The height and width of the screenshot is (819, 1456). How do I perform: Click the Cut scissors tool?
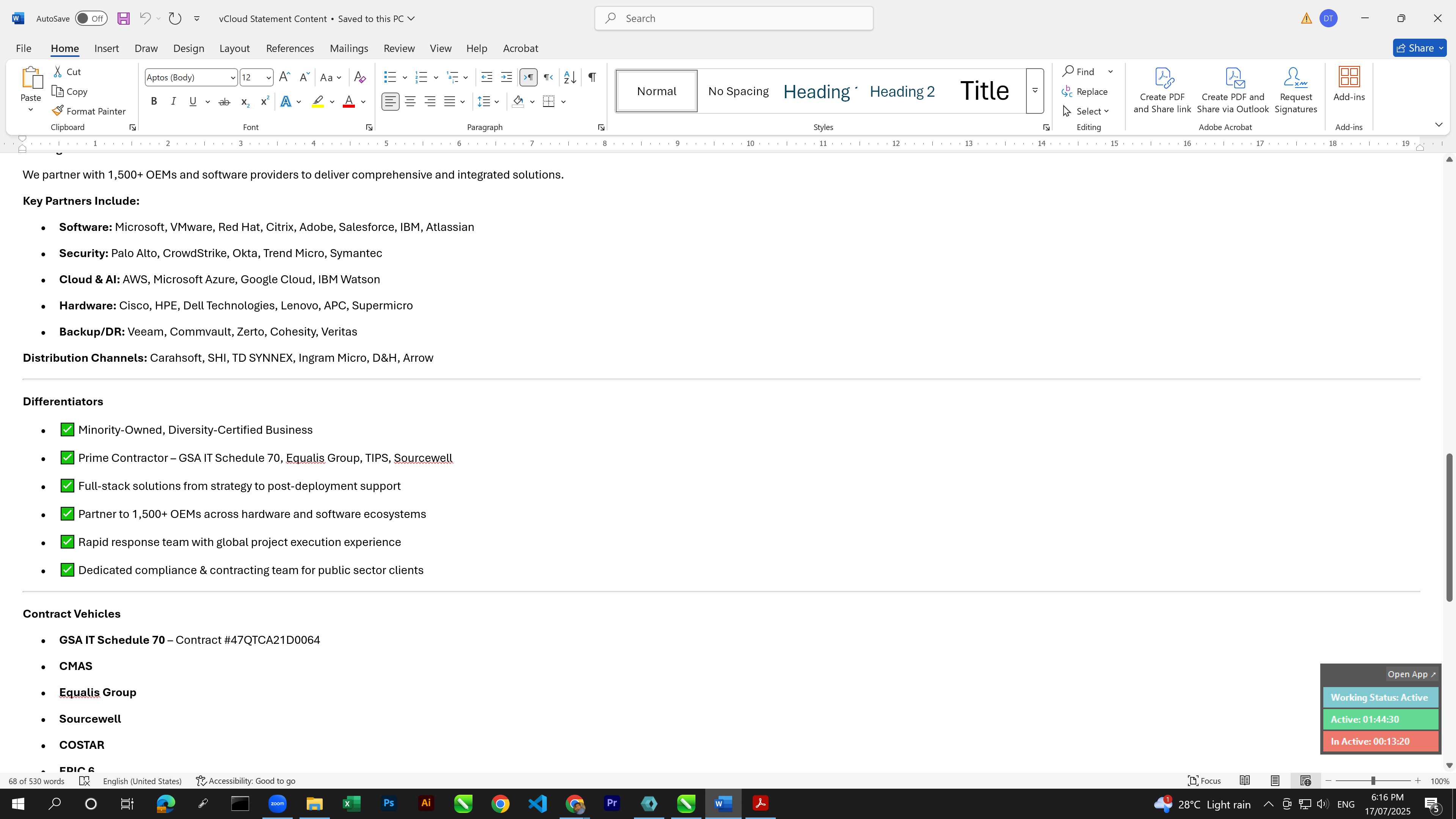point(67,72)
